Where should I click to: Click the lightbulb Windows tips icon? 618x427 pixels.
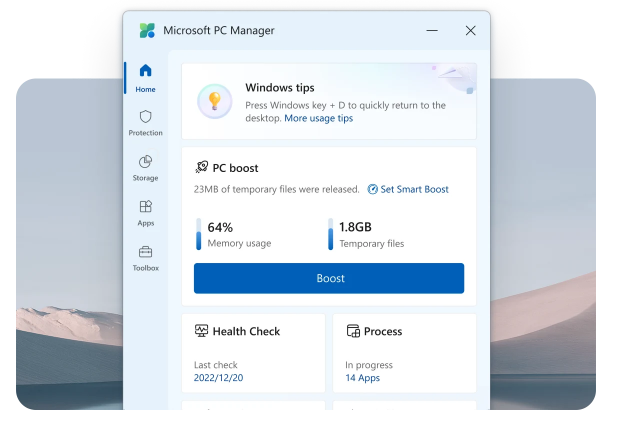coord(214,101)
